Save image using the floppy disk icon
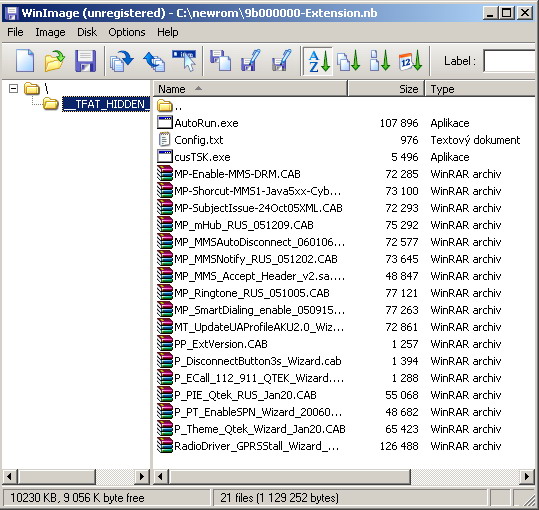The height and width of the screenshot is (510, 539). (85, 61)
